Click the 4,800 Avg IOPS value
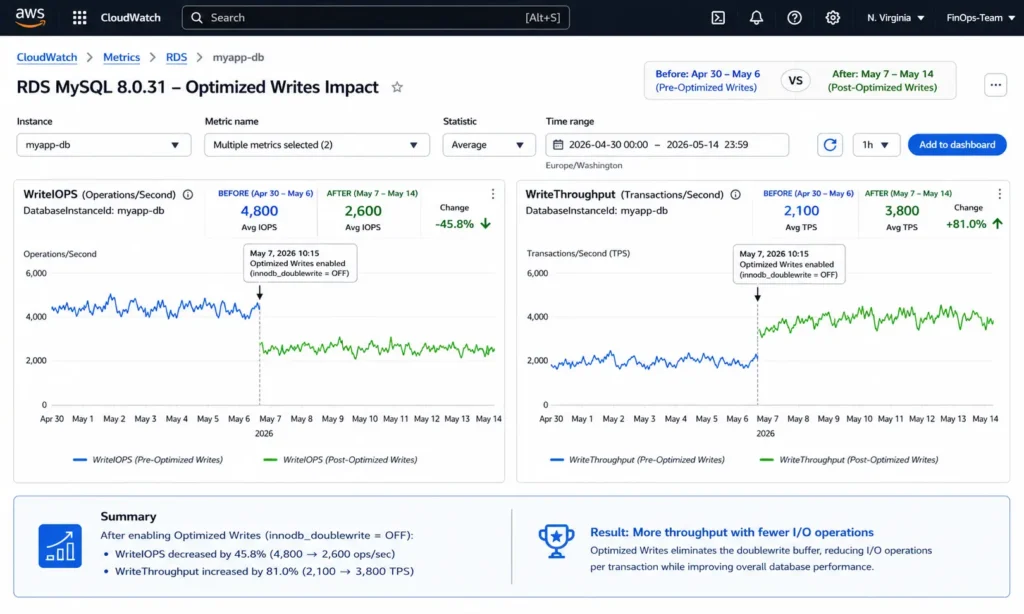This screenshot has width=1024, height=614. click(259, 211)
